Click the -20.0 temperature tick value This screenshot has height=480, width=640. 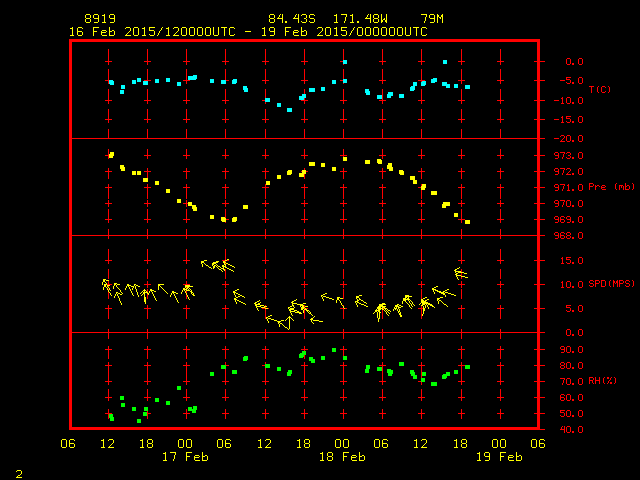click(x=569, y=139)
